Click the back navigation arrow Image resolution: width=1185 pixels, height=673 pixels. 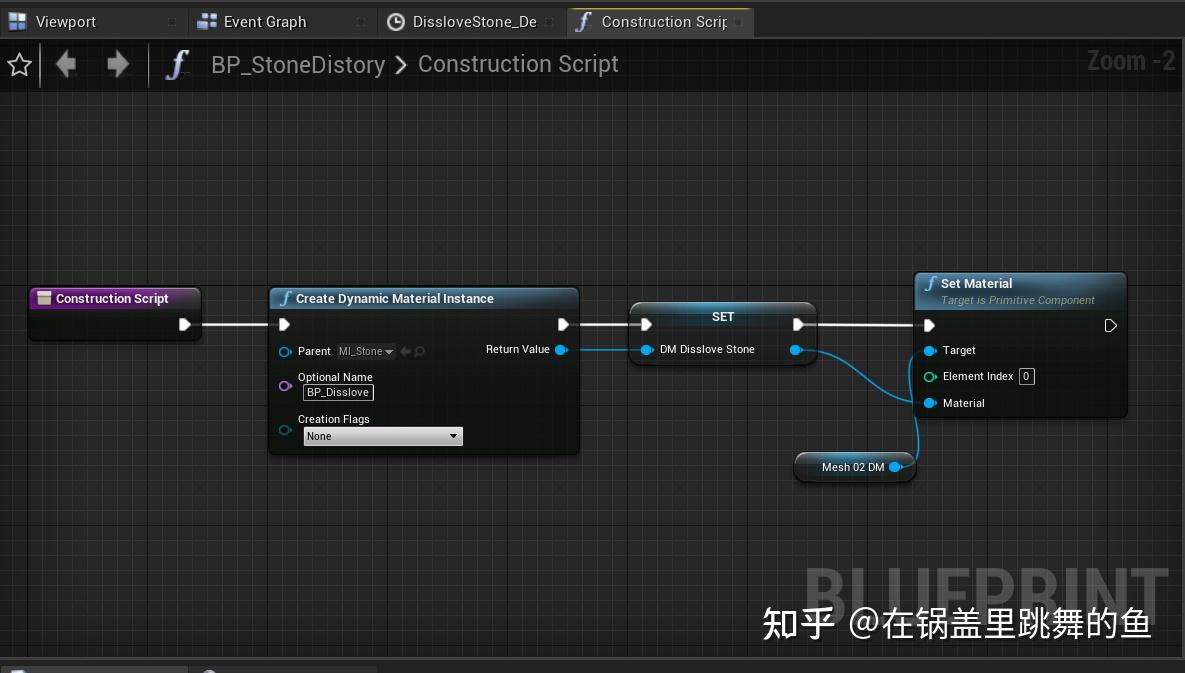(x=65, y=64)
